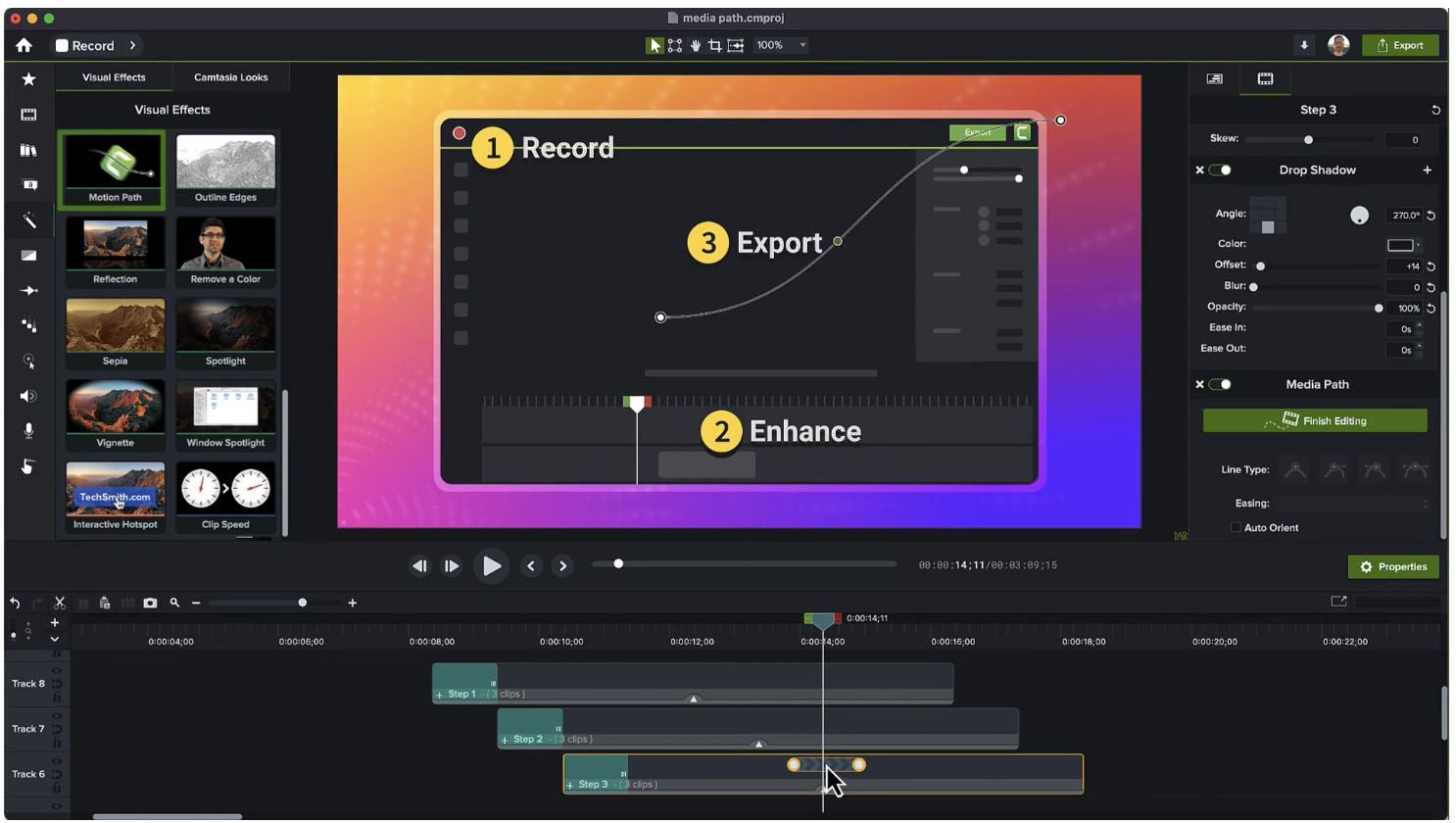Open the Transitions icon in sidebar
The width and height of the screenshot is (1456, 823).
click(x=28, y=256)
